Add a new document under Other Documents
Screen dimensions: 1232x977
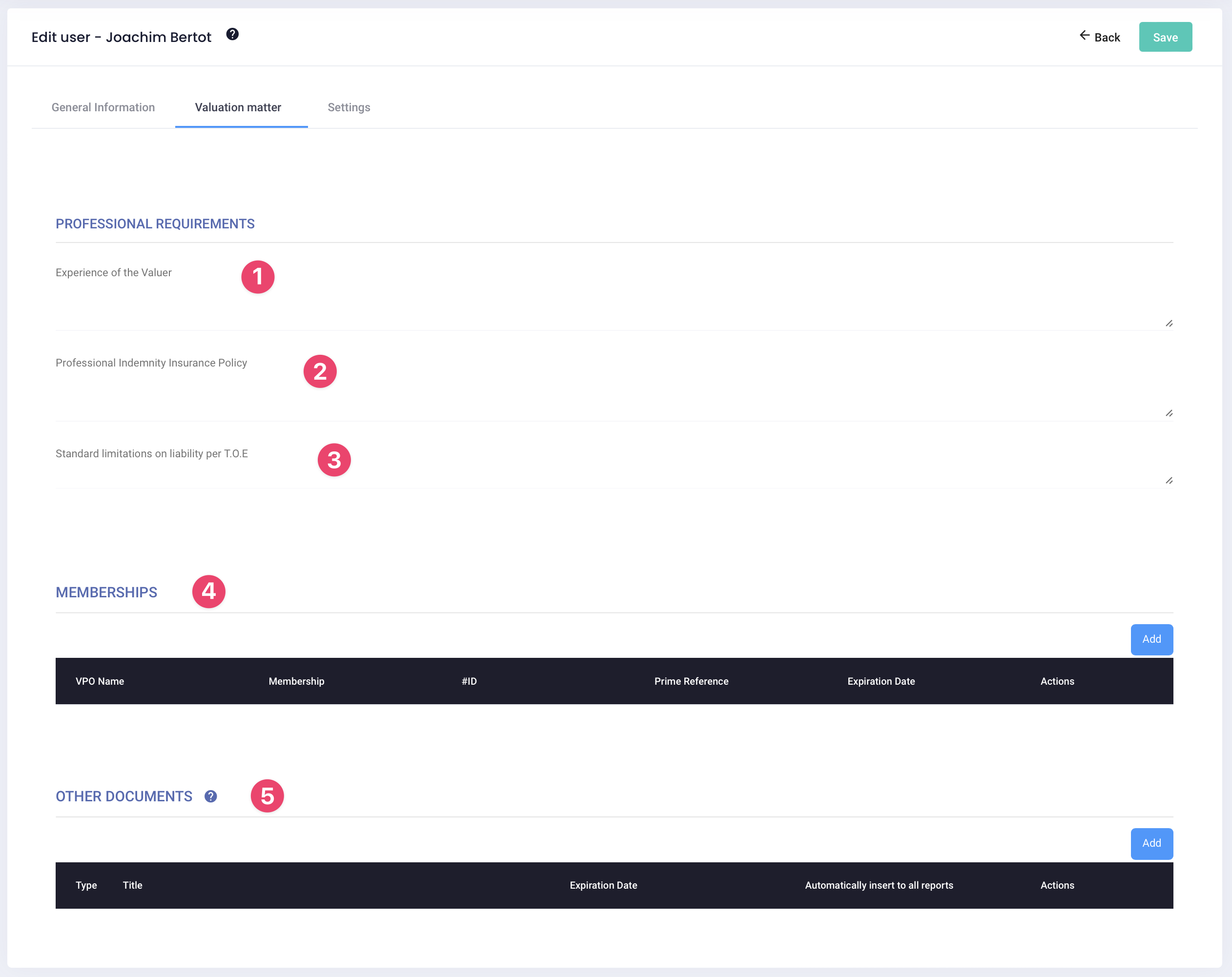pos(1151,843)
